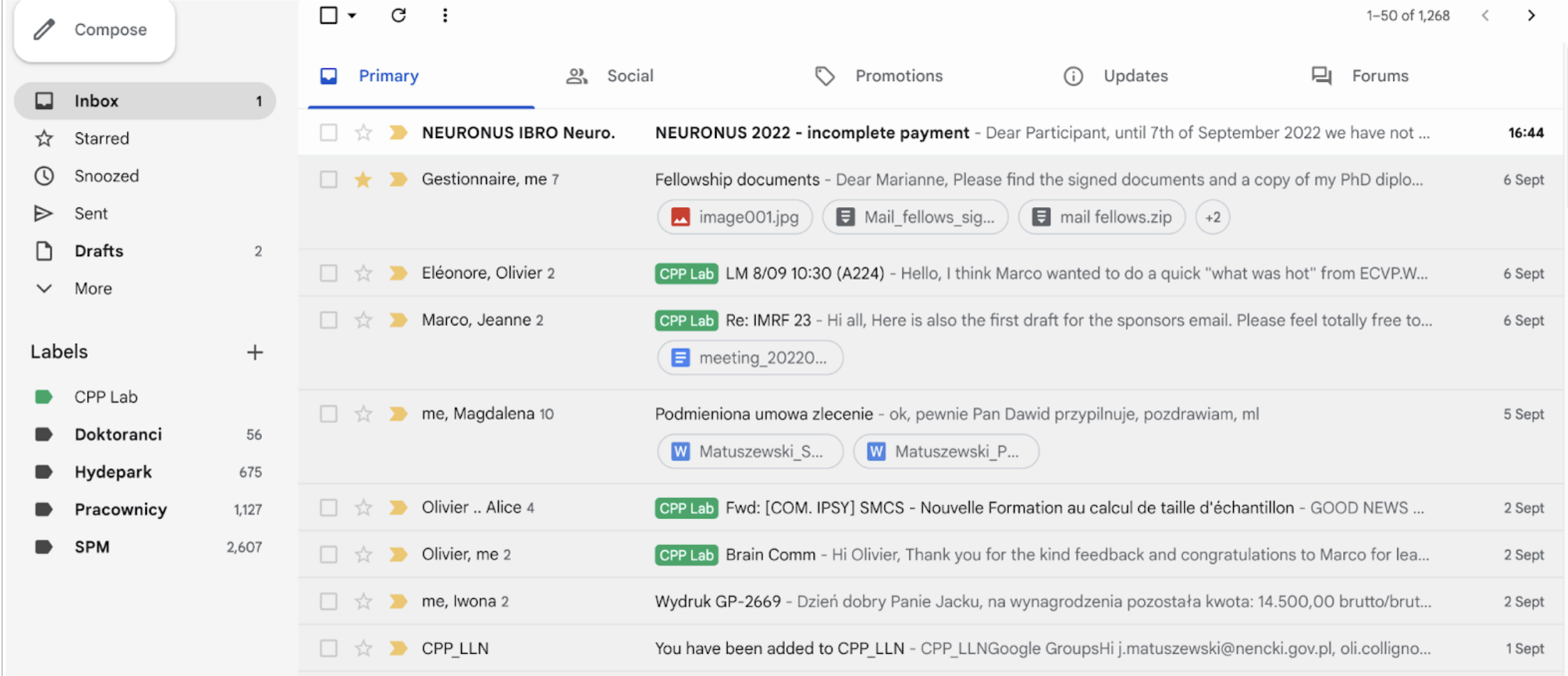Viewport: 1568px width, 676px height.
Task: Expand the More section in sidebar
Action: point(145,288)
